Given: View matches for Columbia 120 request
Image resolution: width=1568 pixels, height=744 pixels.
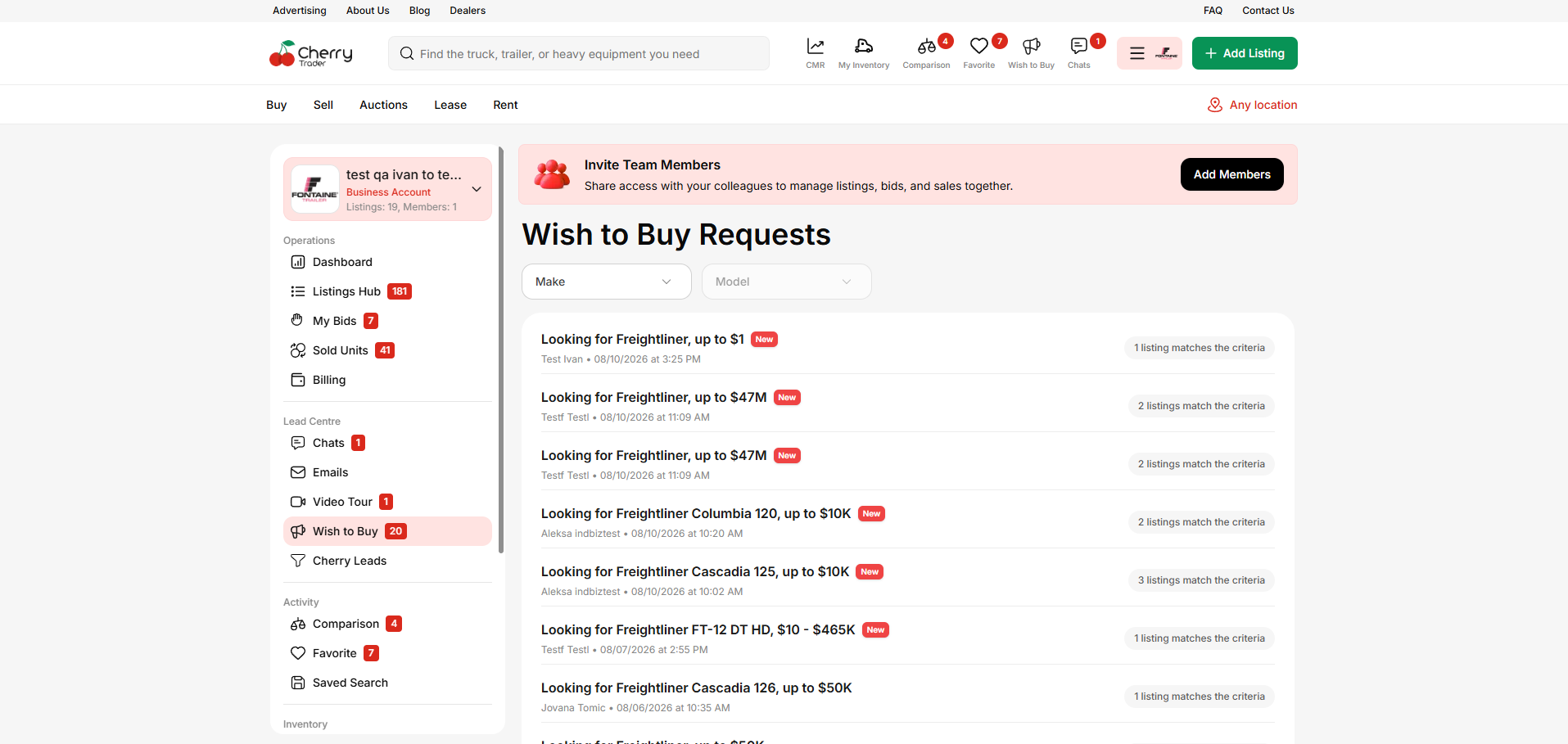Looking at the screenshot, I should pos(1201,522).
